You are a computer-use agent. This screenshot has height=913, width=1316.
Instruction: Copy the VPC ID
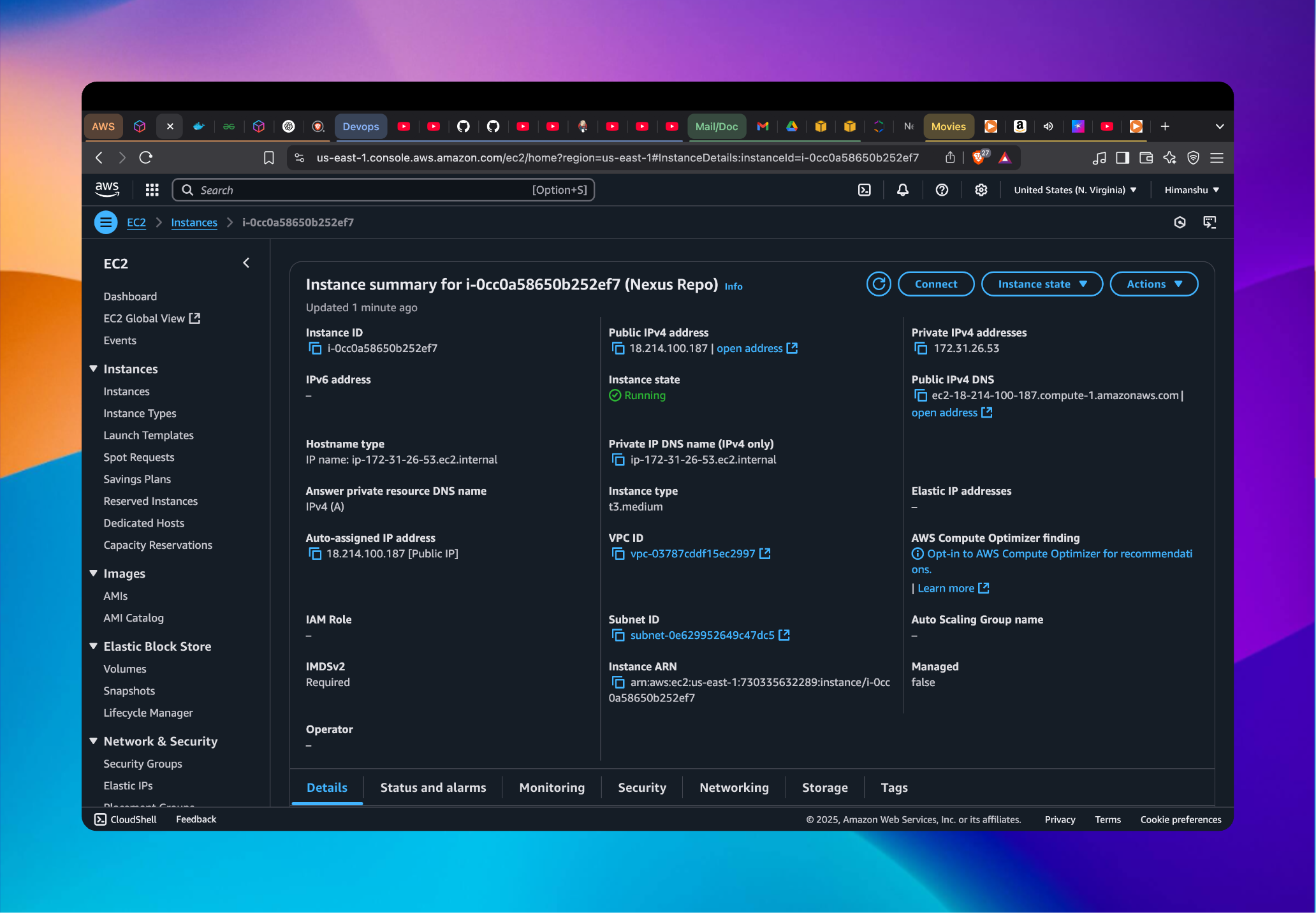[x=618, y=553]
